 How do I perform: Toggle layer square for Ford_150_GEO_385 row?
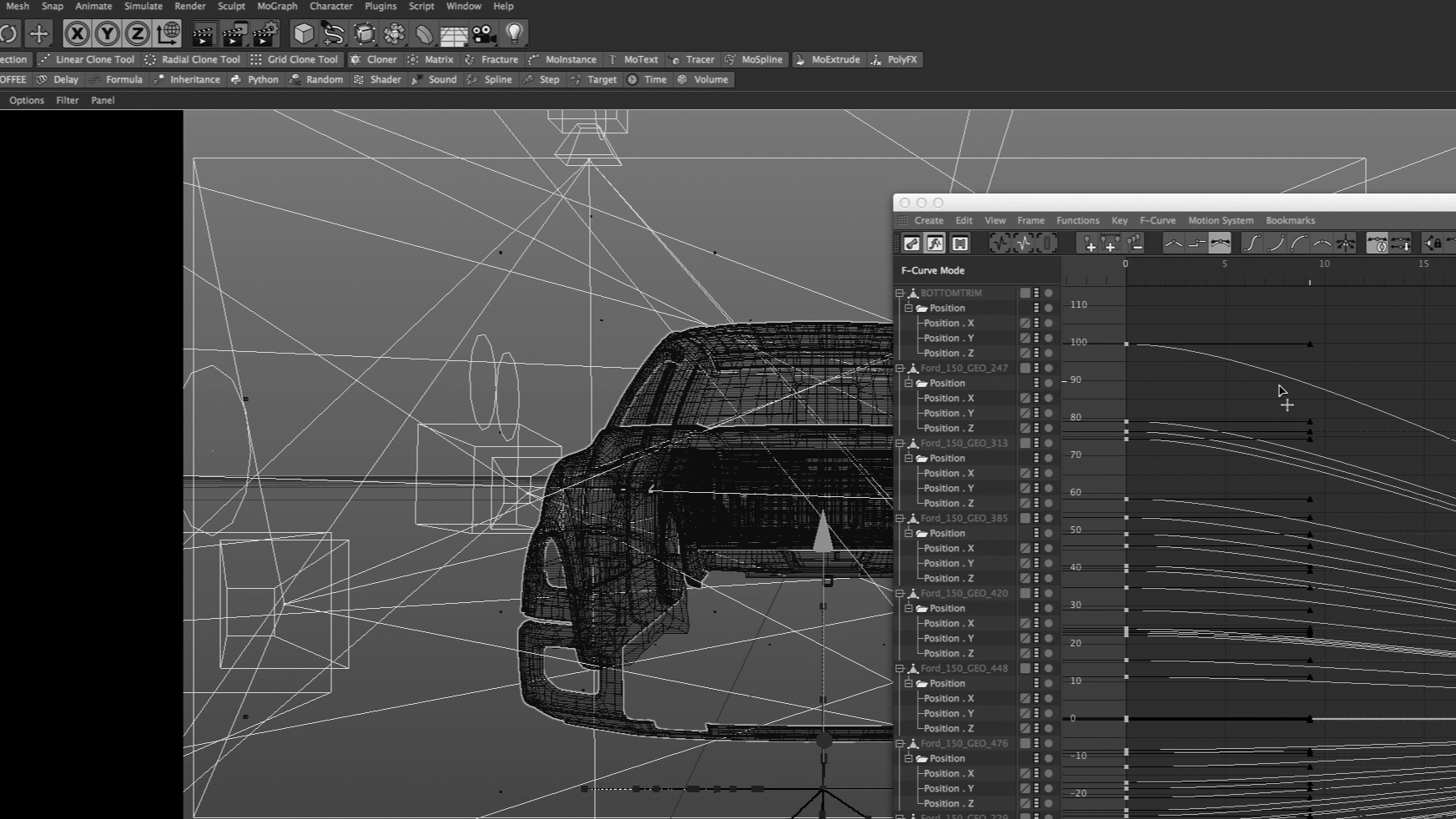pos(1025,518)
